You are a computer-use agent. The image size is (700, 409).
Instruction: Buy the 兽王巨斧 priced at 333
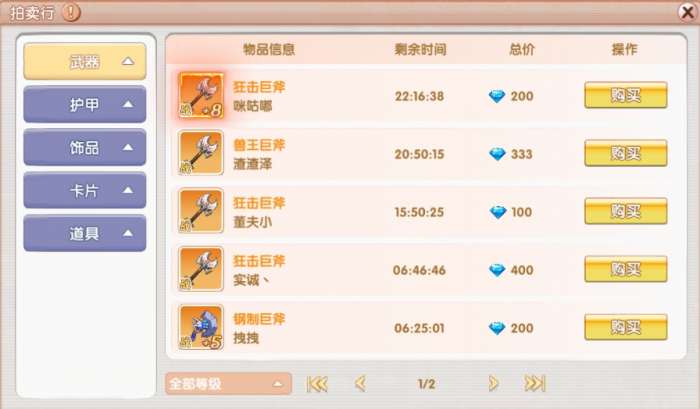point(626,153)
